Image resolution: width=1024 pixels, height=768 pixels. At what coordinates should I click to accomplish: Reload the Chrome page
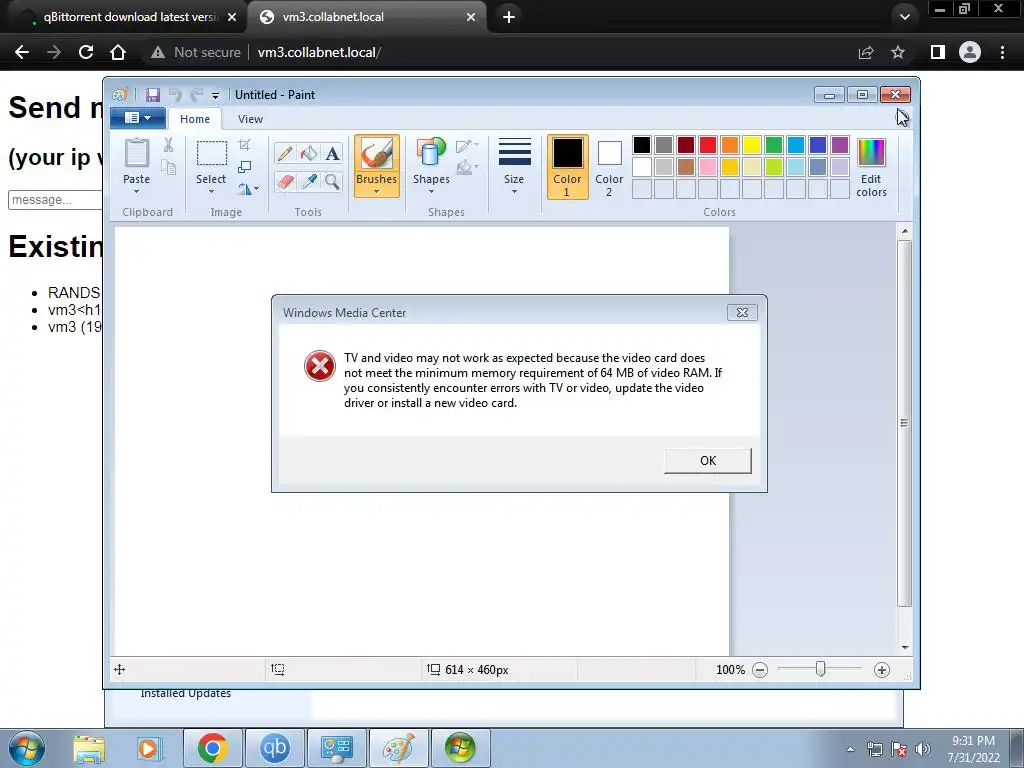point(86,52)
